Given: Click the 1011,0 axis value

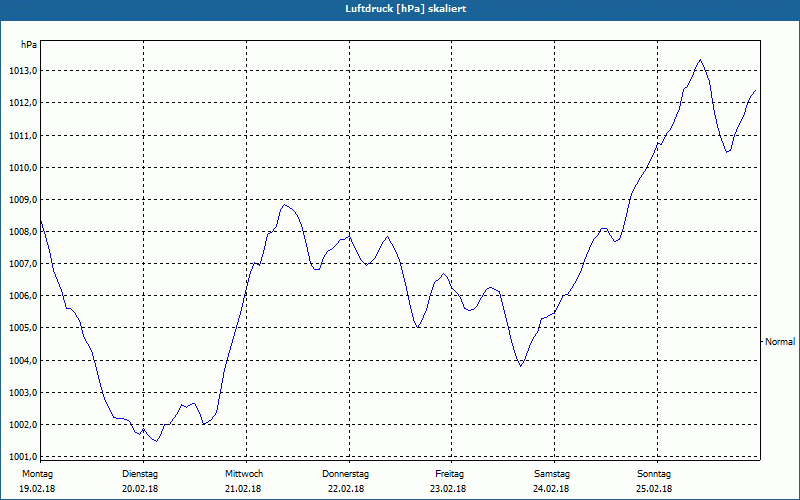Looking at the screenshot, I should [23, 136].
